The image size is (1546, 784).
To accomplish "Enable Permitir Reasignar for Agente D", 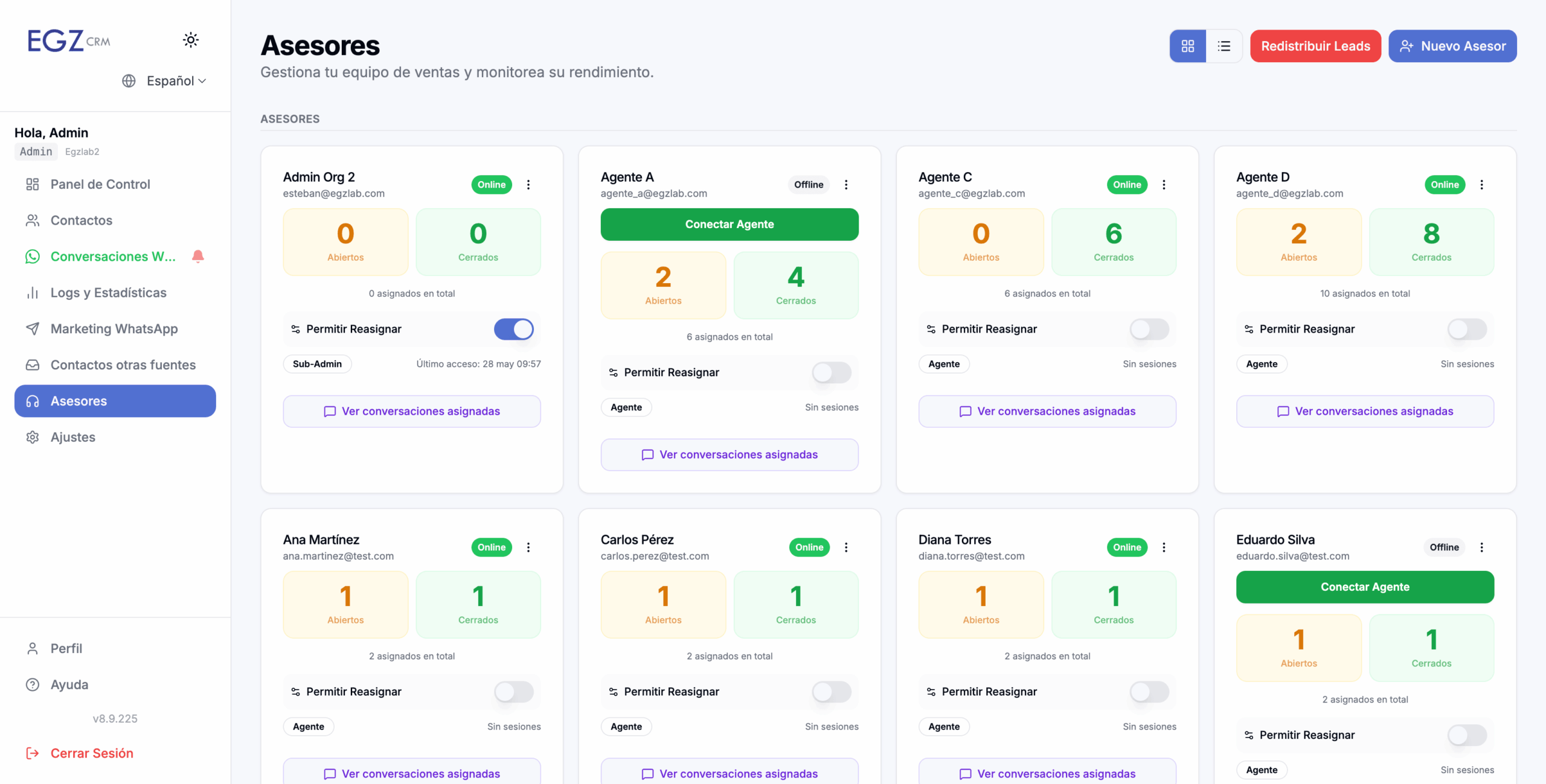I will pyautogui.click(x=1467, y=329).
